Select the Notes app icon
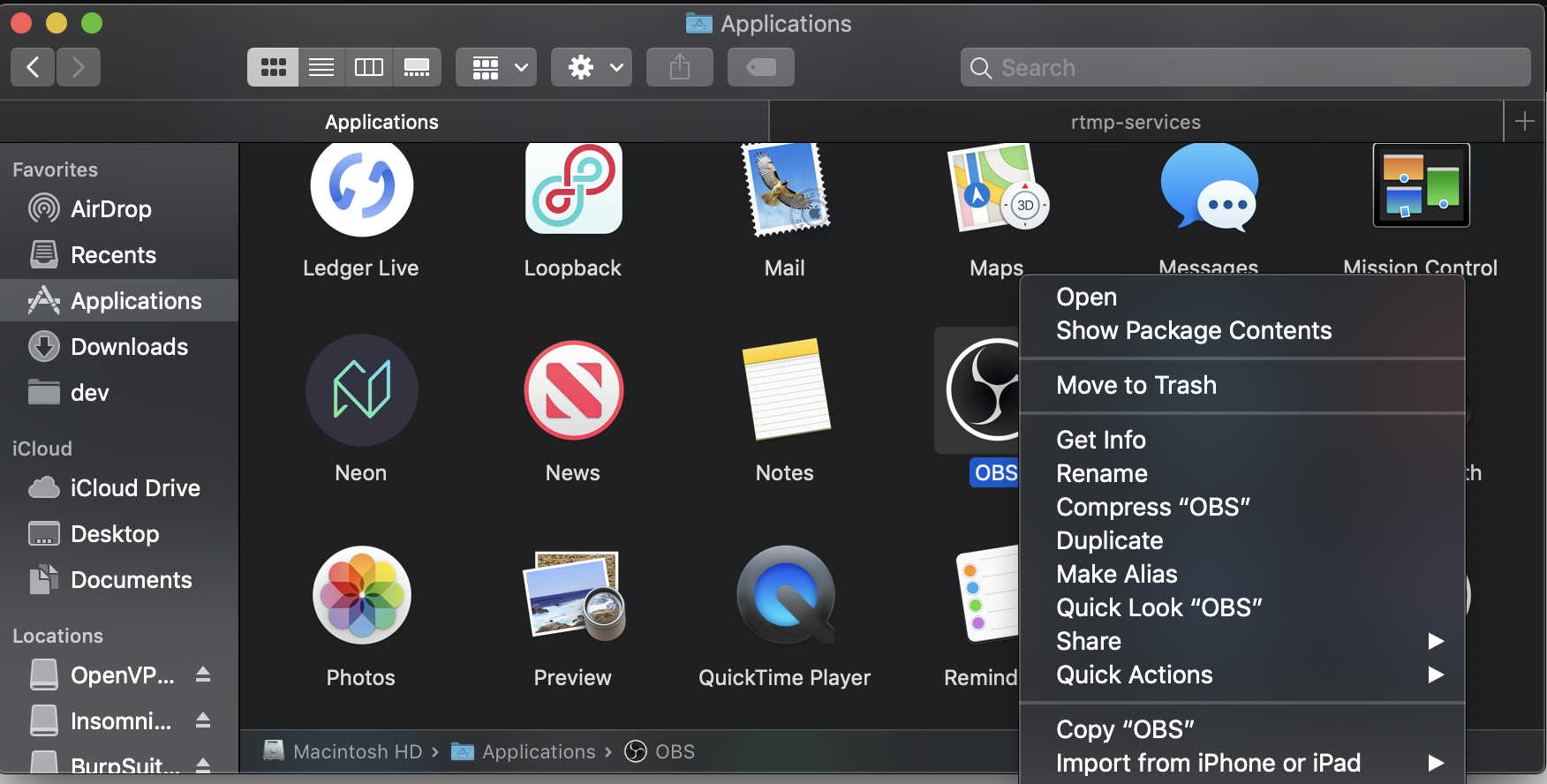Image resolution: width=1547 pixels, height=784 pixels. (x=785, y=389)
